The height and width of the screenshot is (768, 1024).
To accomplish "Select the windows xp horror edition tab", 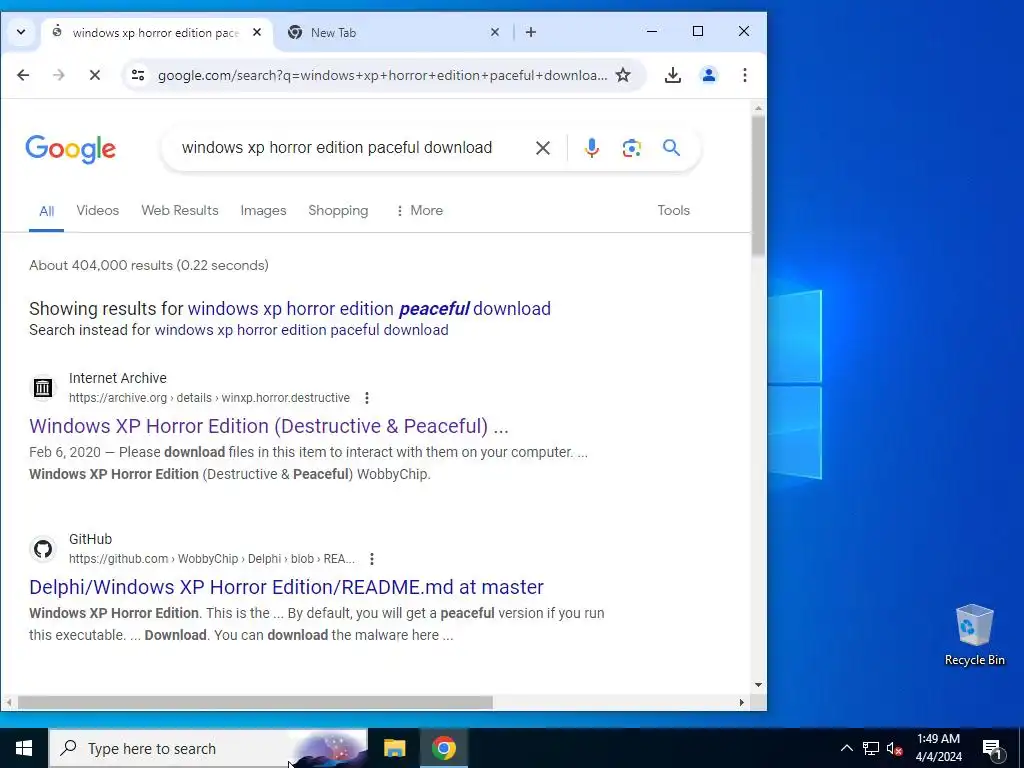I will [157, 32].
